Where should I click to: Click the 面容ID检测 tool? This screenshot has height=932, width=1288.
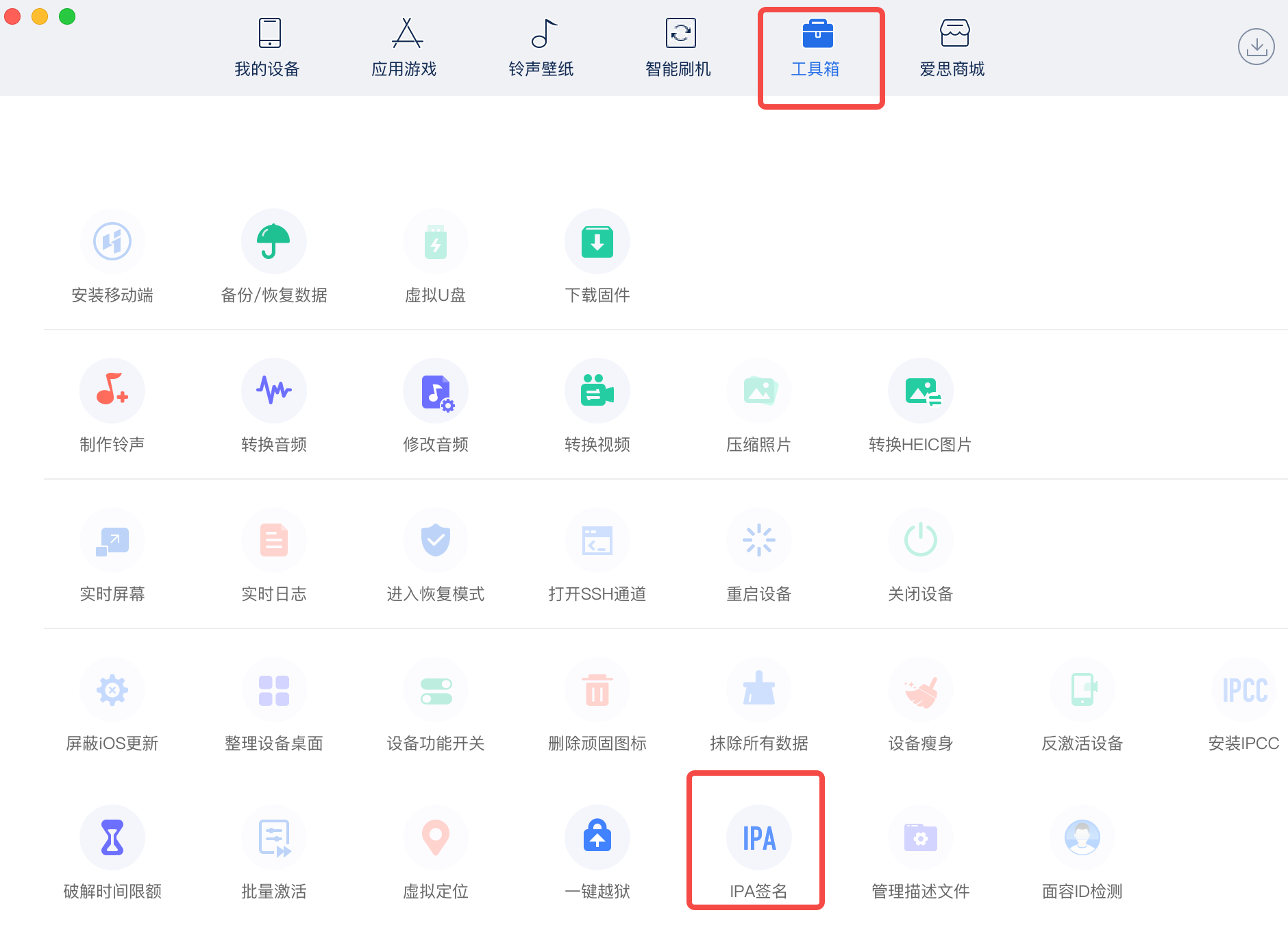1082,838
